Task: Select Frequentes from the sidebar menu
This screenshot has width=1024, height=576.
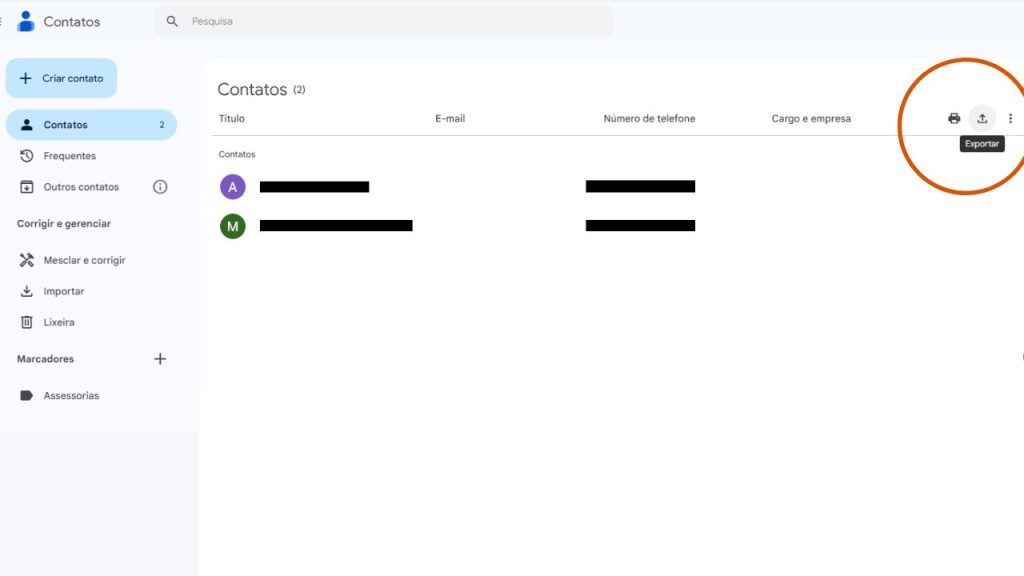Action: 70,155
